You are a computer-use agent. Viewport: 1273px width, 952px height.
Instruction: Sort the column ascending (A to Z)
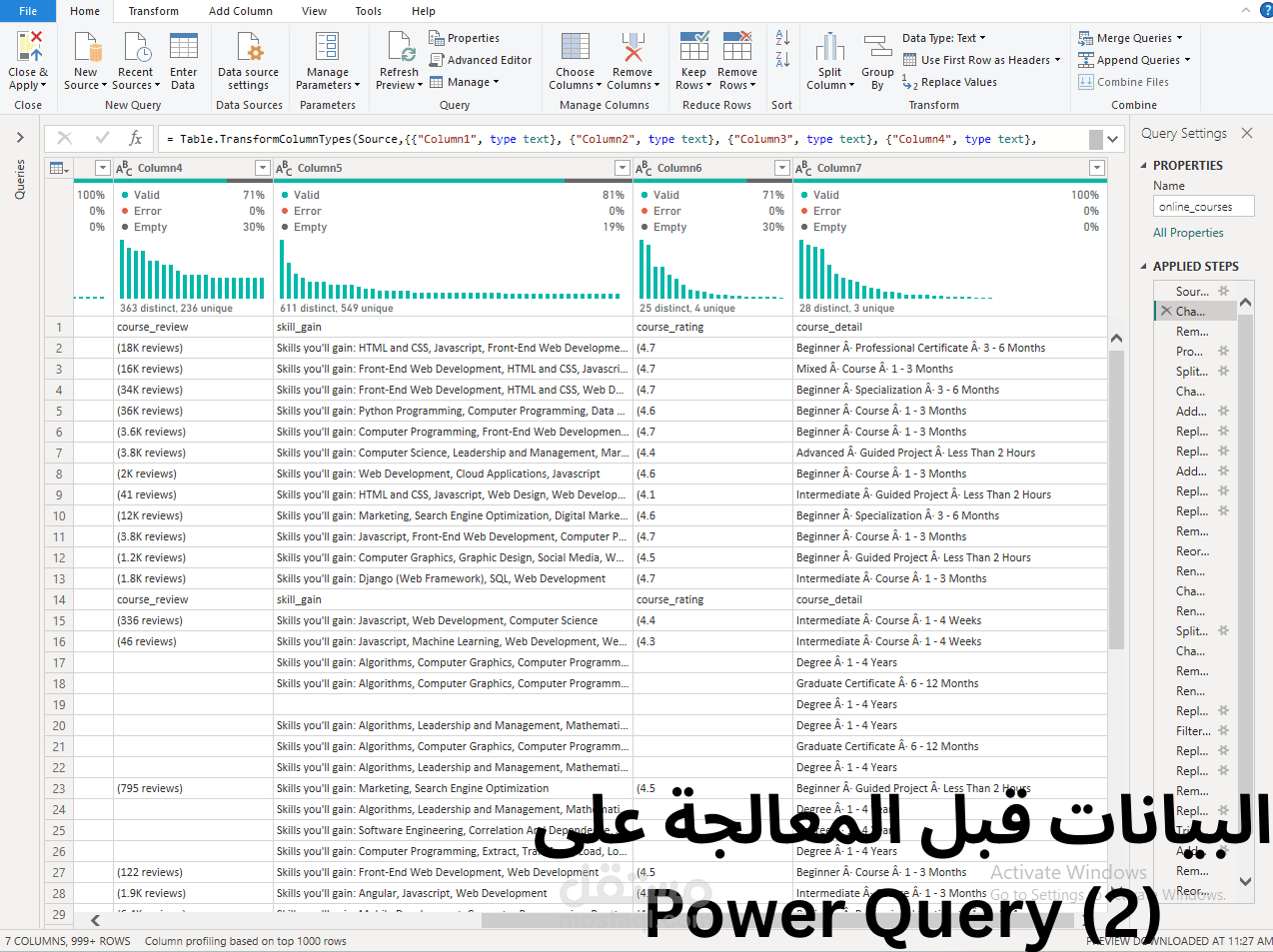(782, 38)
